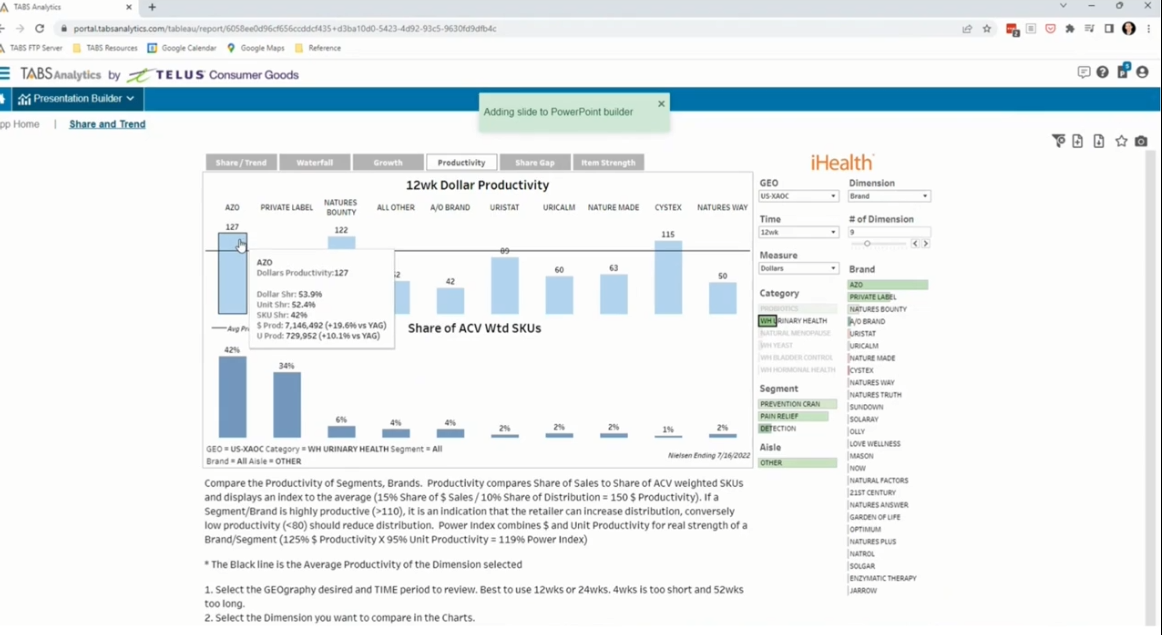The height and width of the screenshot is (635, 1162).
Task: Select the AZO bar in productivity chart
Action: coord(233,273)
